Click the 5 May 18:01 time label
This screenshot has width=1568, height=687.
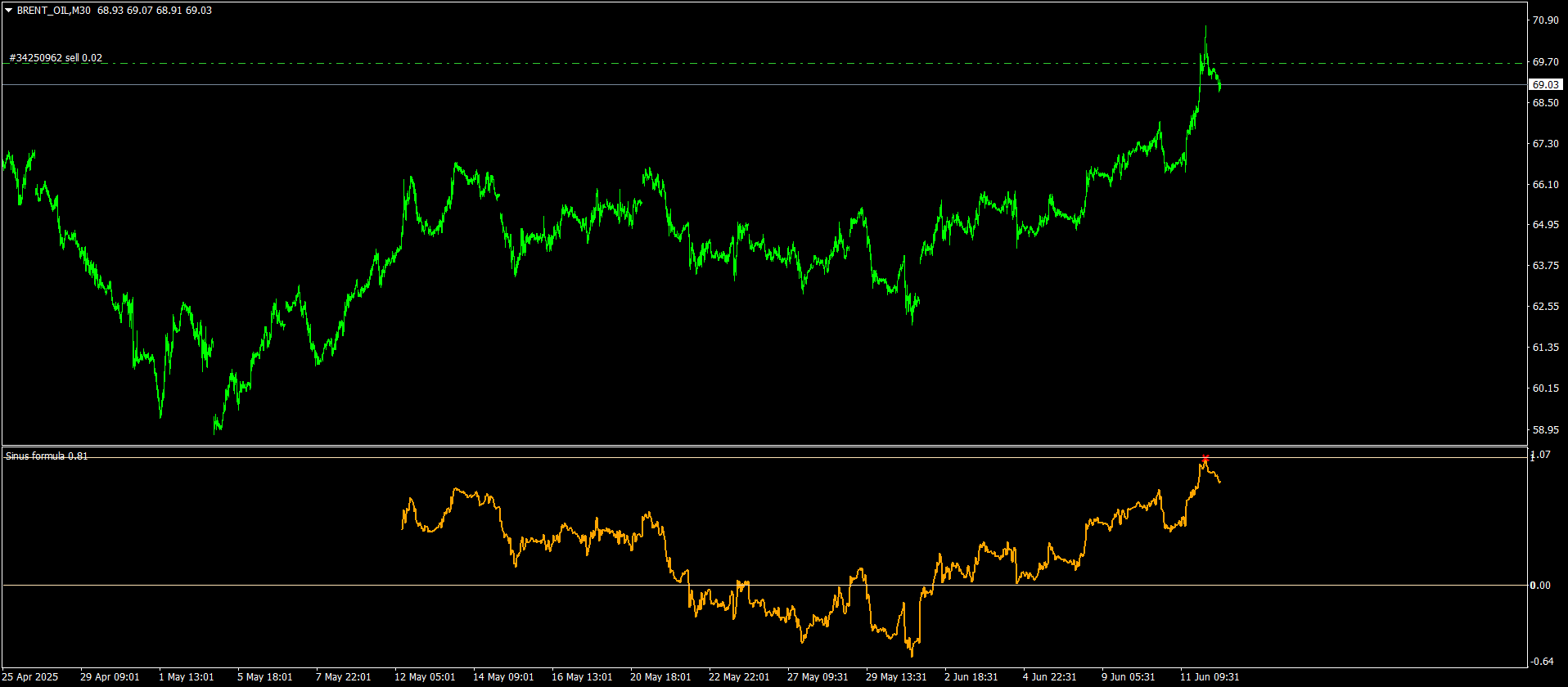click(265, 677)
